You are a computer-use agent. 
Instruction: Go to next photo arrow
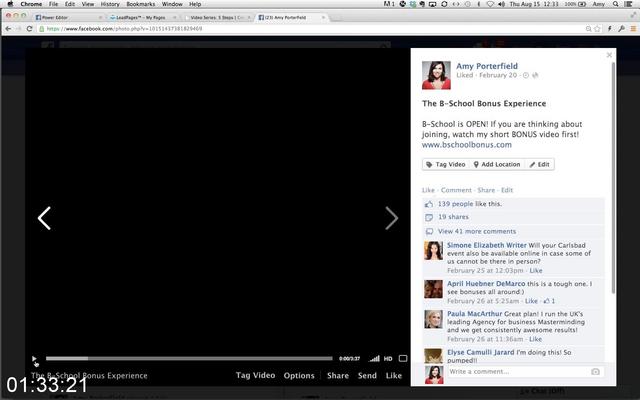click(x=391, y=218)
